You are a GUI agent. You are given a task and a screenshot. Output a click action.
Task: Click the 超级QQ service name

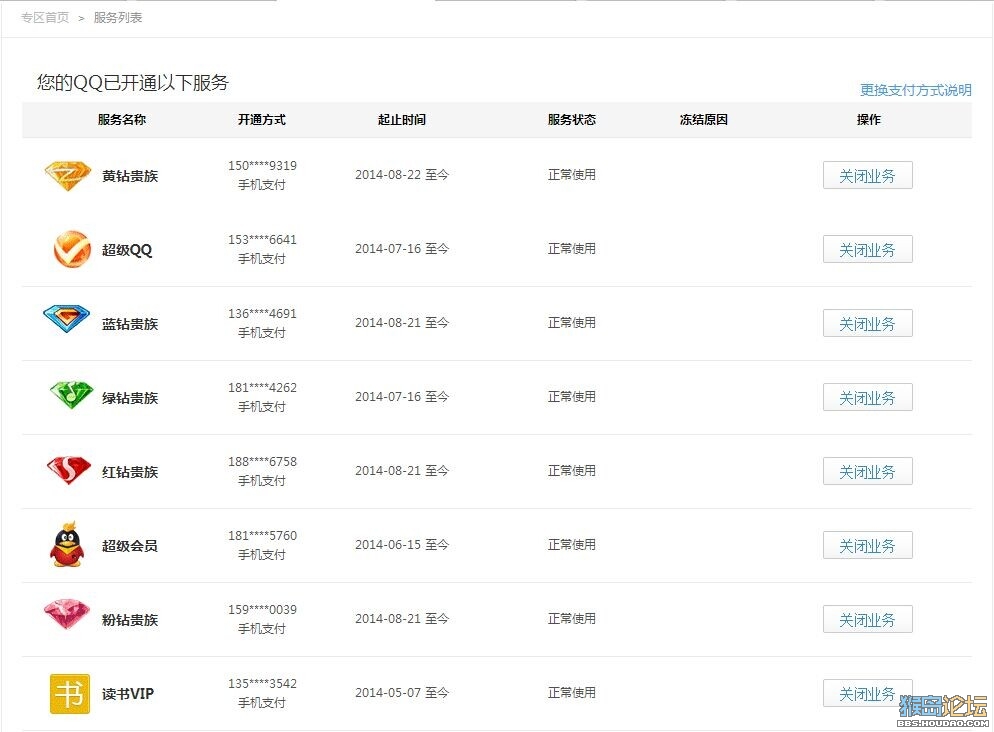127,250
